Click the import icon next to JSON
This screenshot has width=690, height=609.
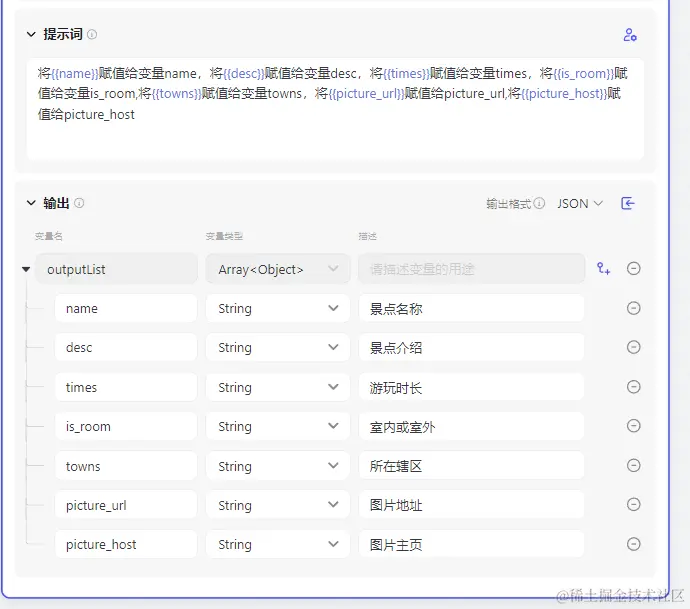[628, 203]
